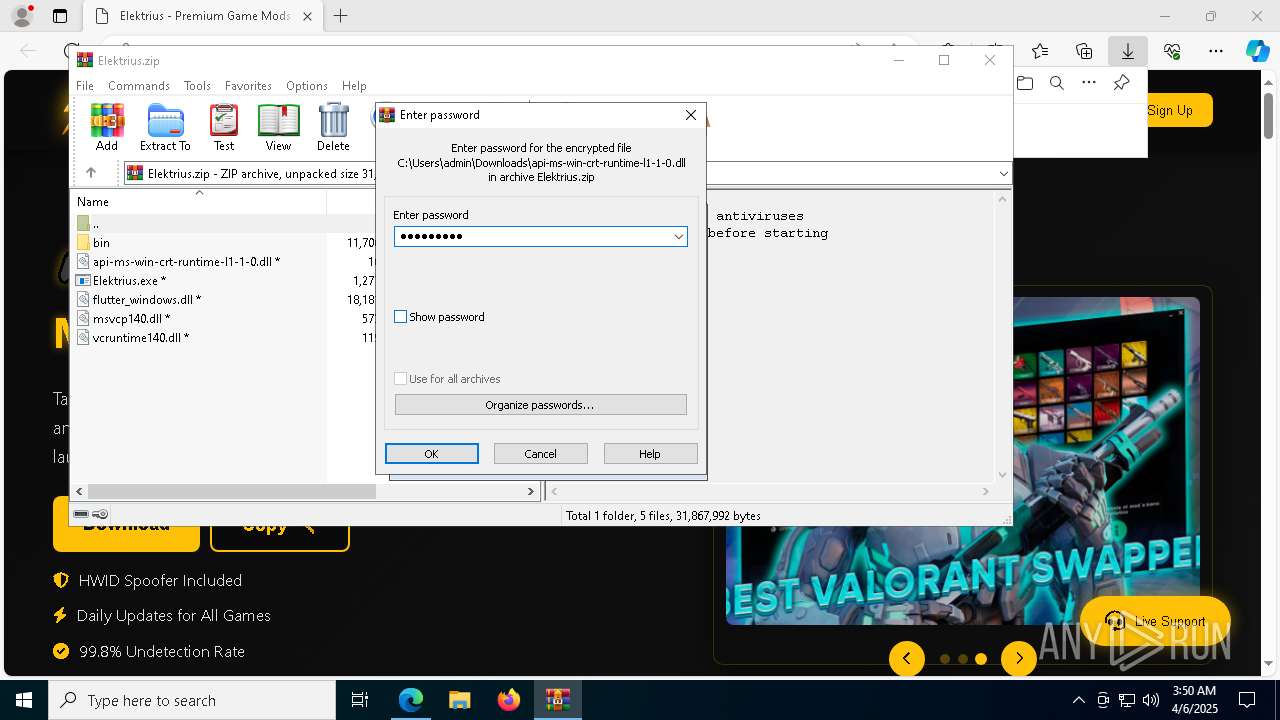Open Edge favorites star icon
1280x720 pixels.
coord(1040,51)
